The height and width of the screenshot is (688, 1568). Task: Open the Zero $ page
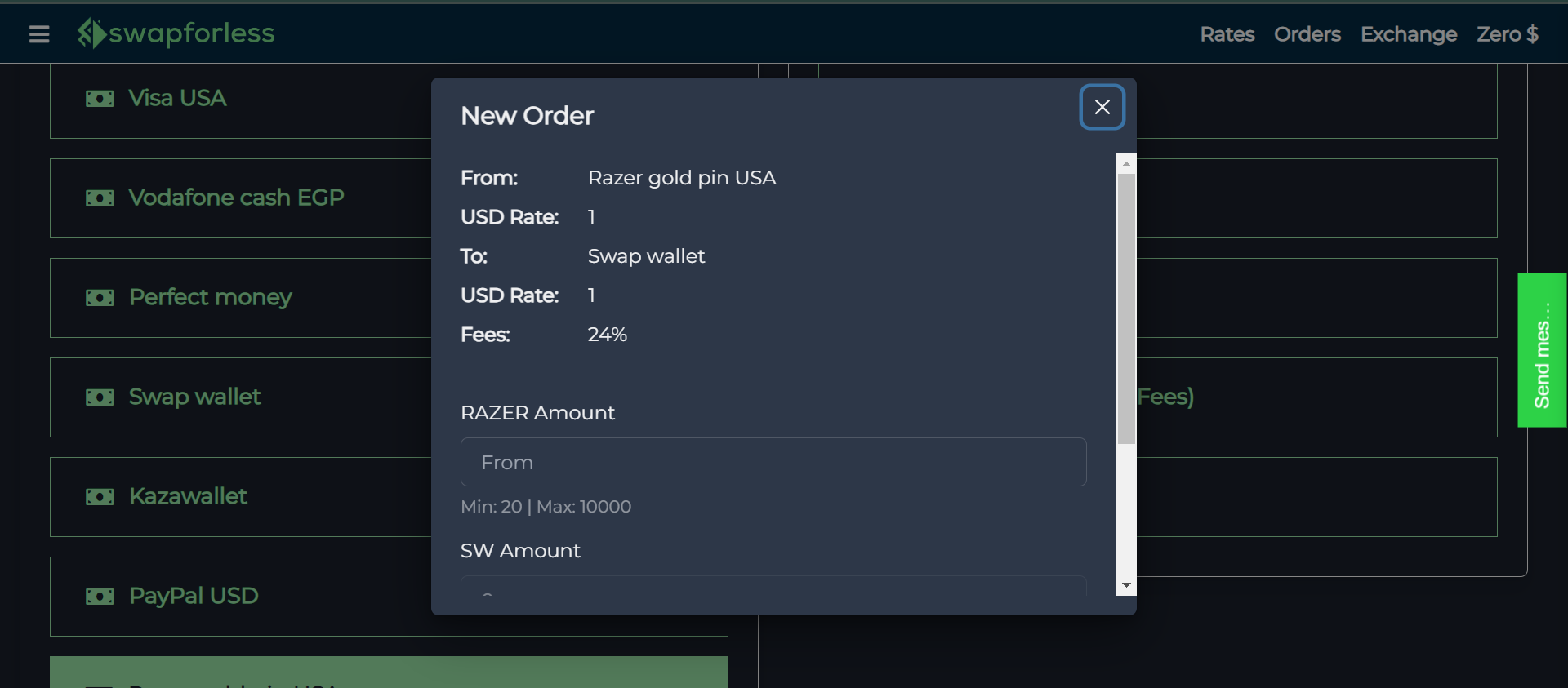tap(1507, 34)
